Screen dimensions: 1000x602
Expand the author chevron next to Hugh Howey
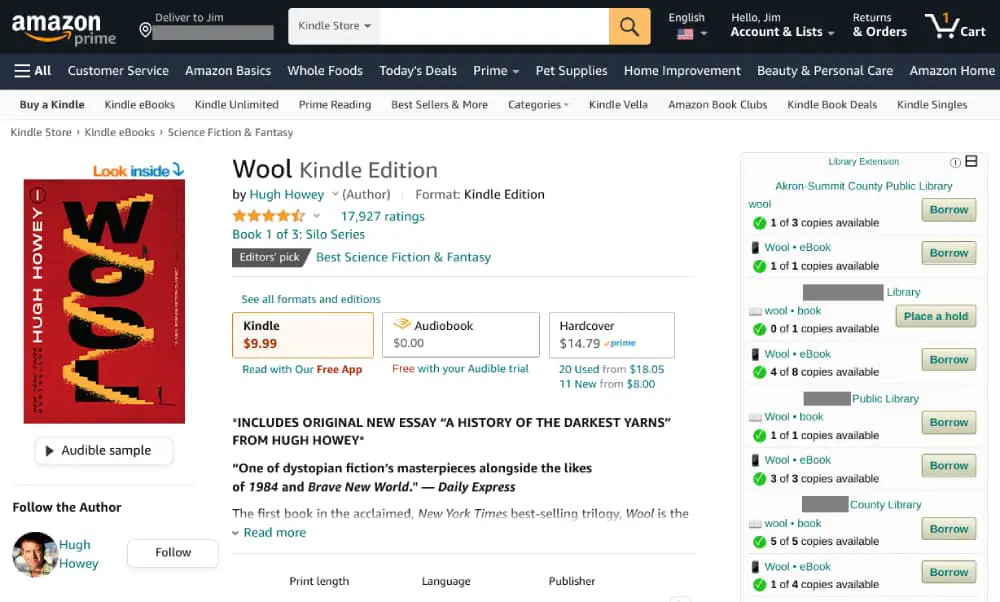tap(335, 194)
